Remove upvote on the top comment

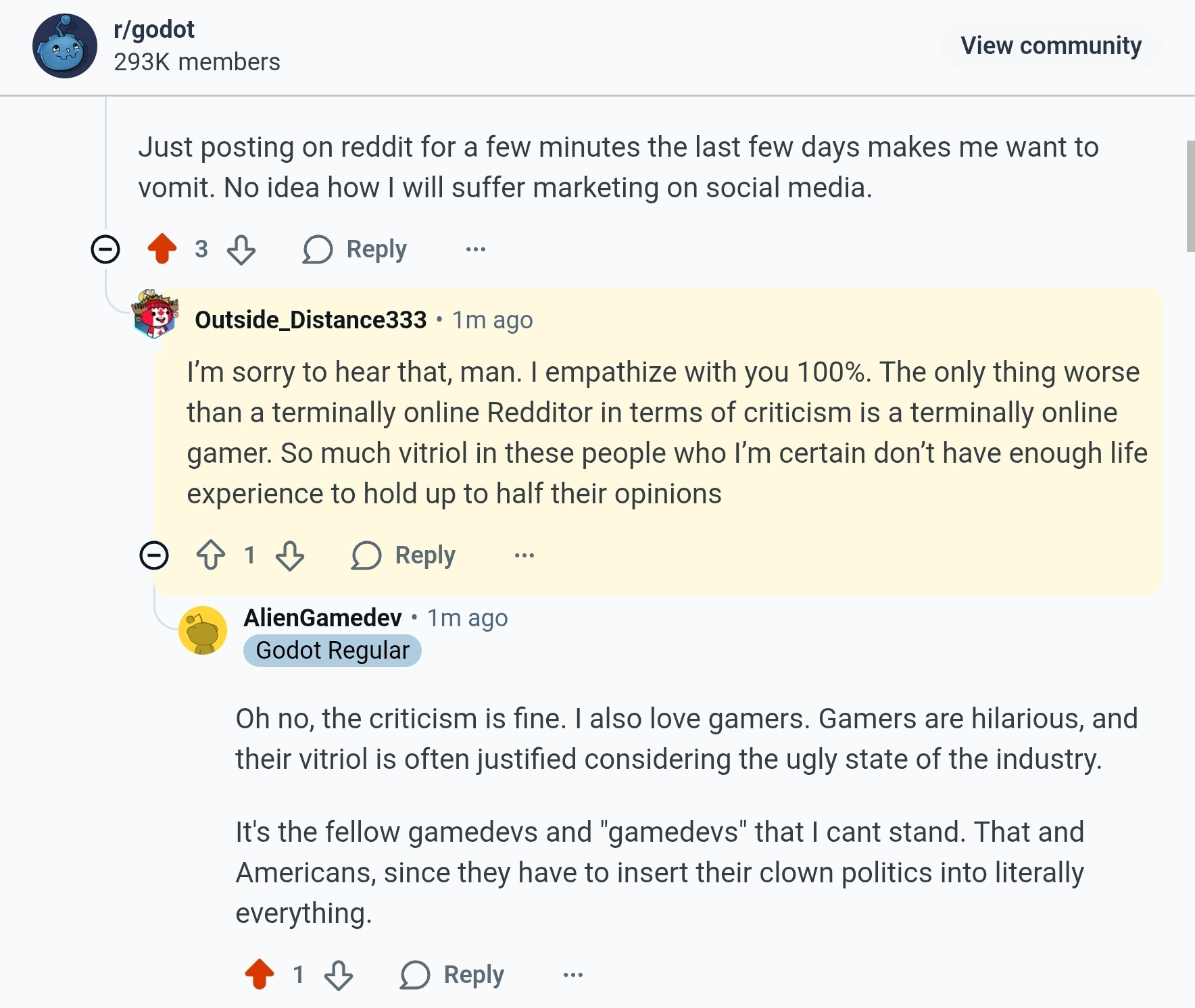coord(162,249)
